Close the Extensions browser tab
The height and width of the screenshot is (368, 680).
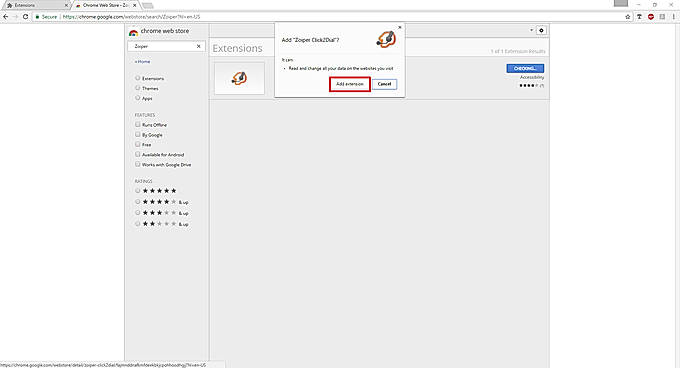66,5
